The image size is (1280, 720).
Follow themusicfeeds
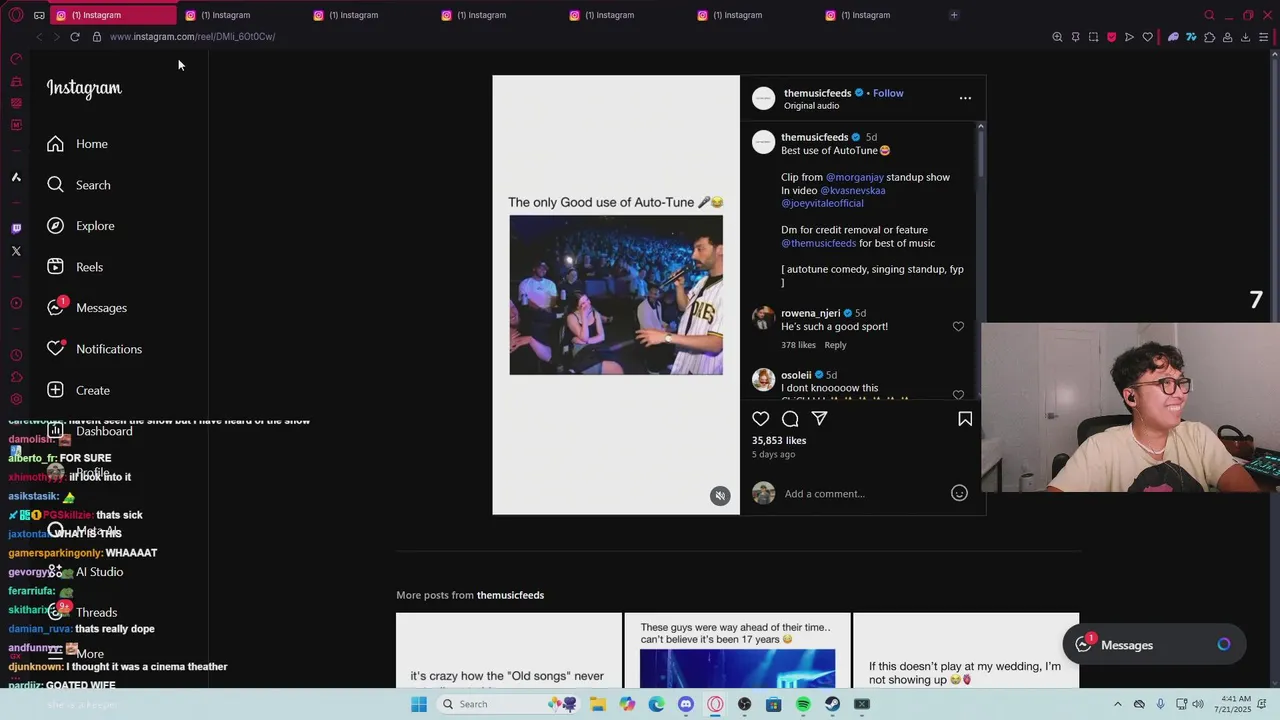[888, 93]
